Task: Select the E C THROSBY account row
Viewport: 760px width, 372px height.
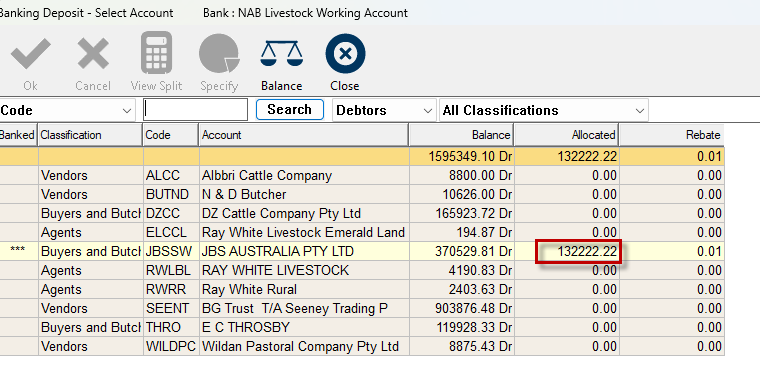Action: (362, 327)
